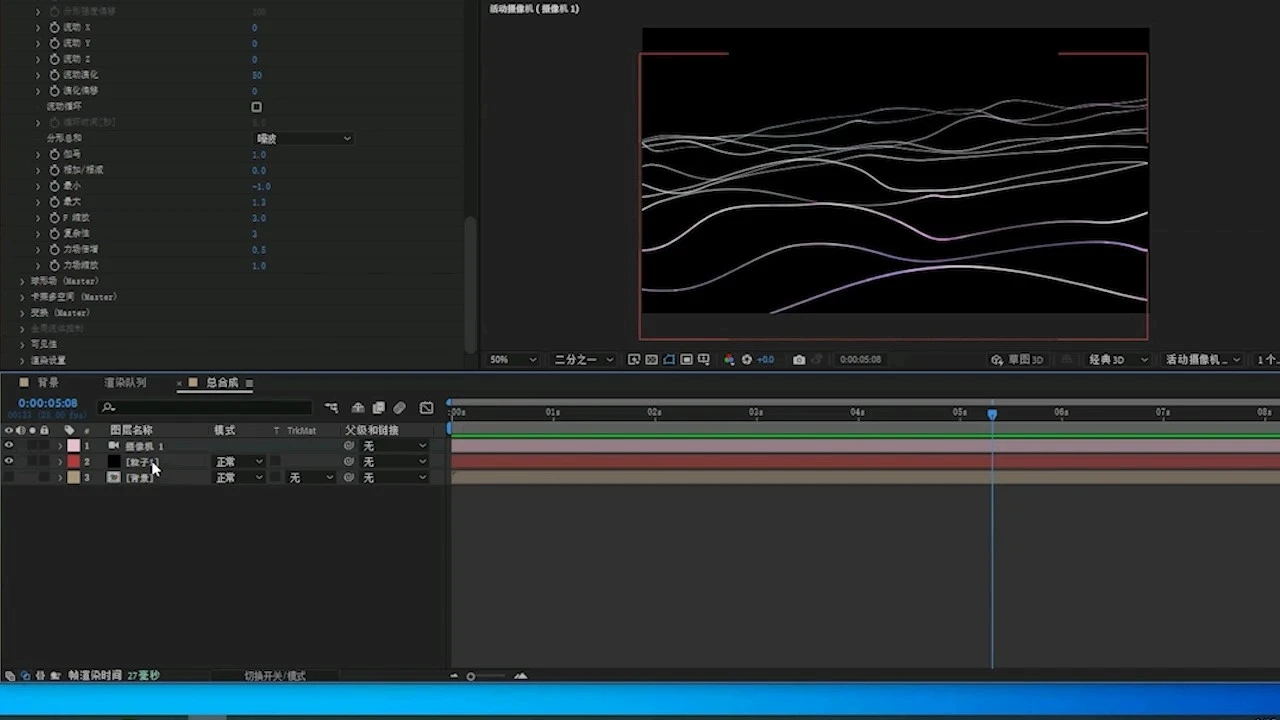Screen dimensions: 1280x720
Task: Select the 总合成 timeline tab
Action: coord(222,383)
